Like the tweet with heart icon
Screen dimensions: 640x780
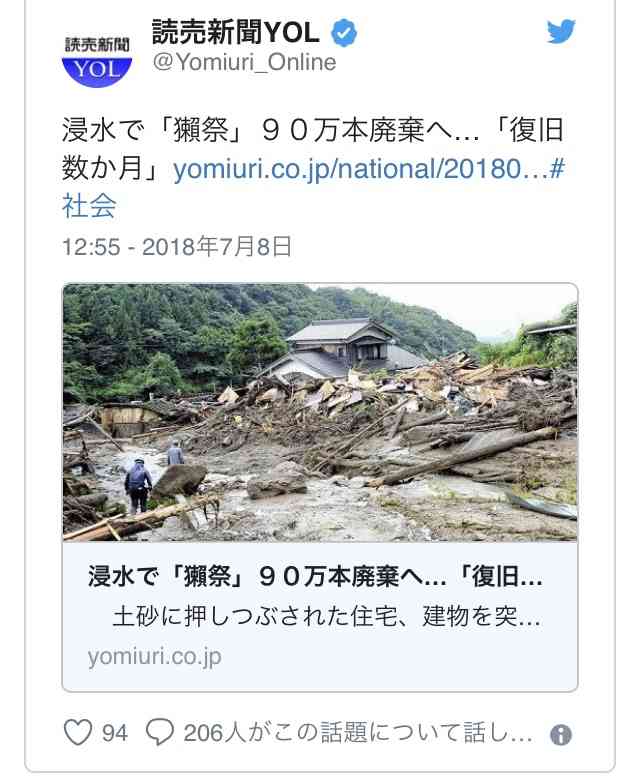[78, 732]
